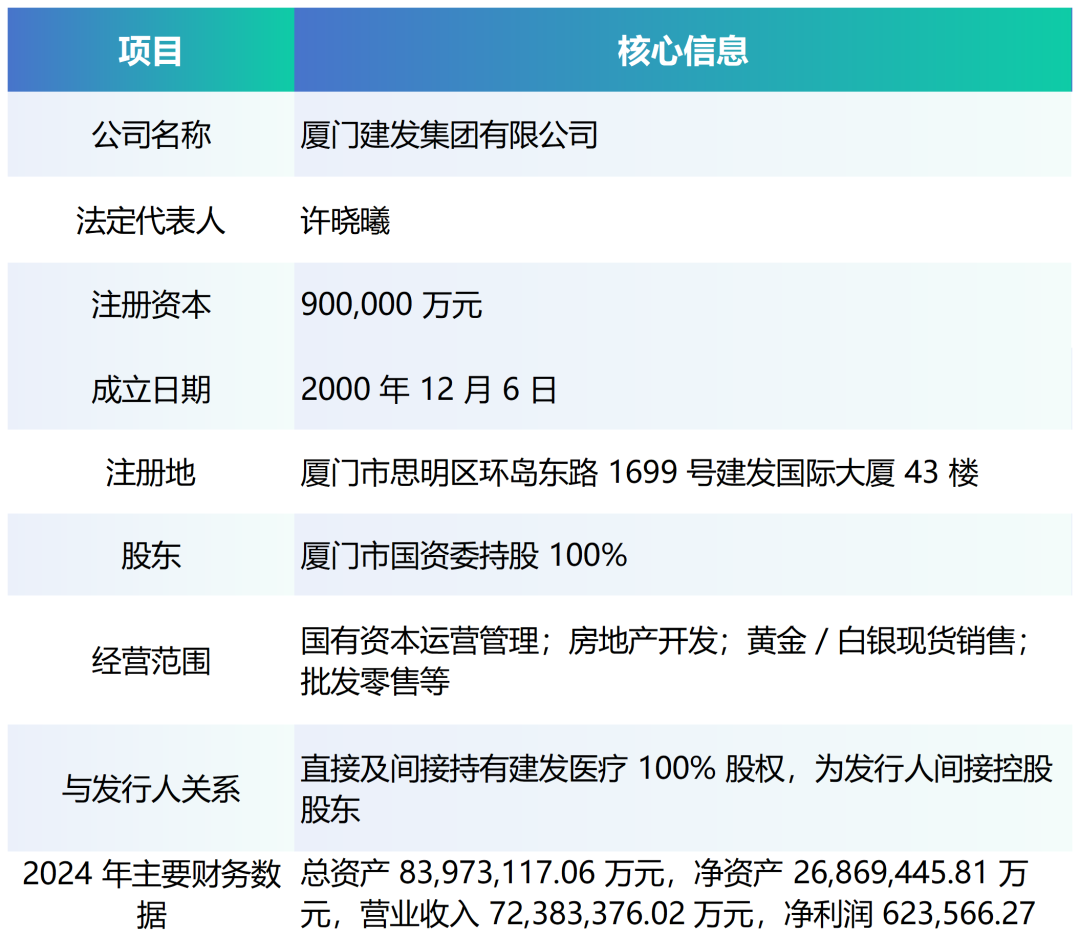Select the line containing 营业收入 72,383,376.02
Screen dimensions: 1080x937
667,914
